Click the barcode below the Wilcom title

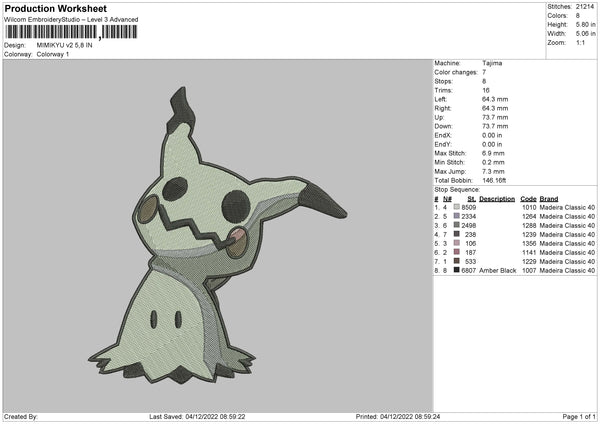pyautogui.click(x=71, y=32)
